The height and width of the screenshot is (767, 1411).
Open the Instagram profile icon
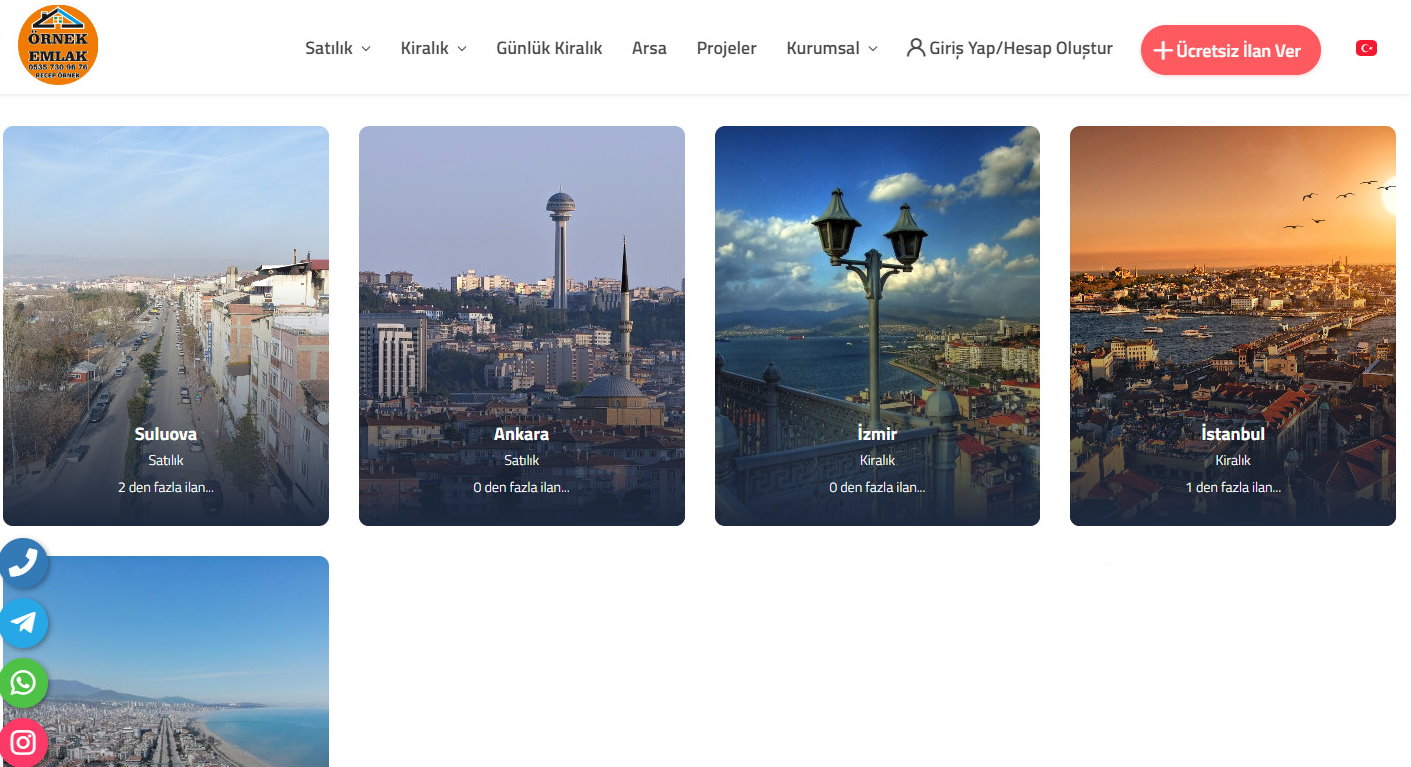23,742
